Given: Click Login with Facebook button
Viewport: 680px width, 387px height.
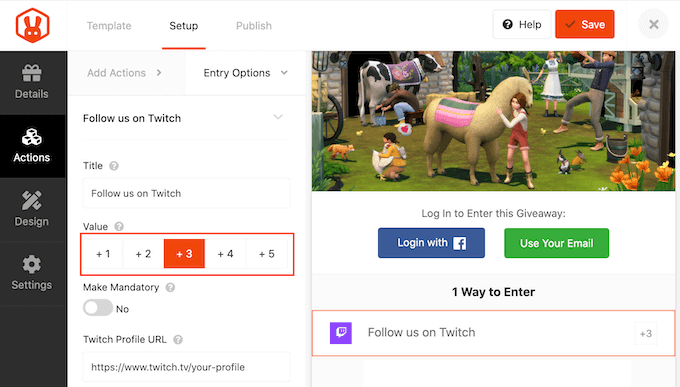Looking at the screenshot, I should 431,243.
